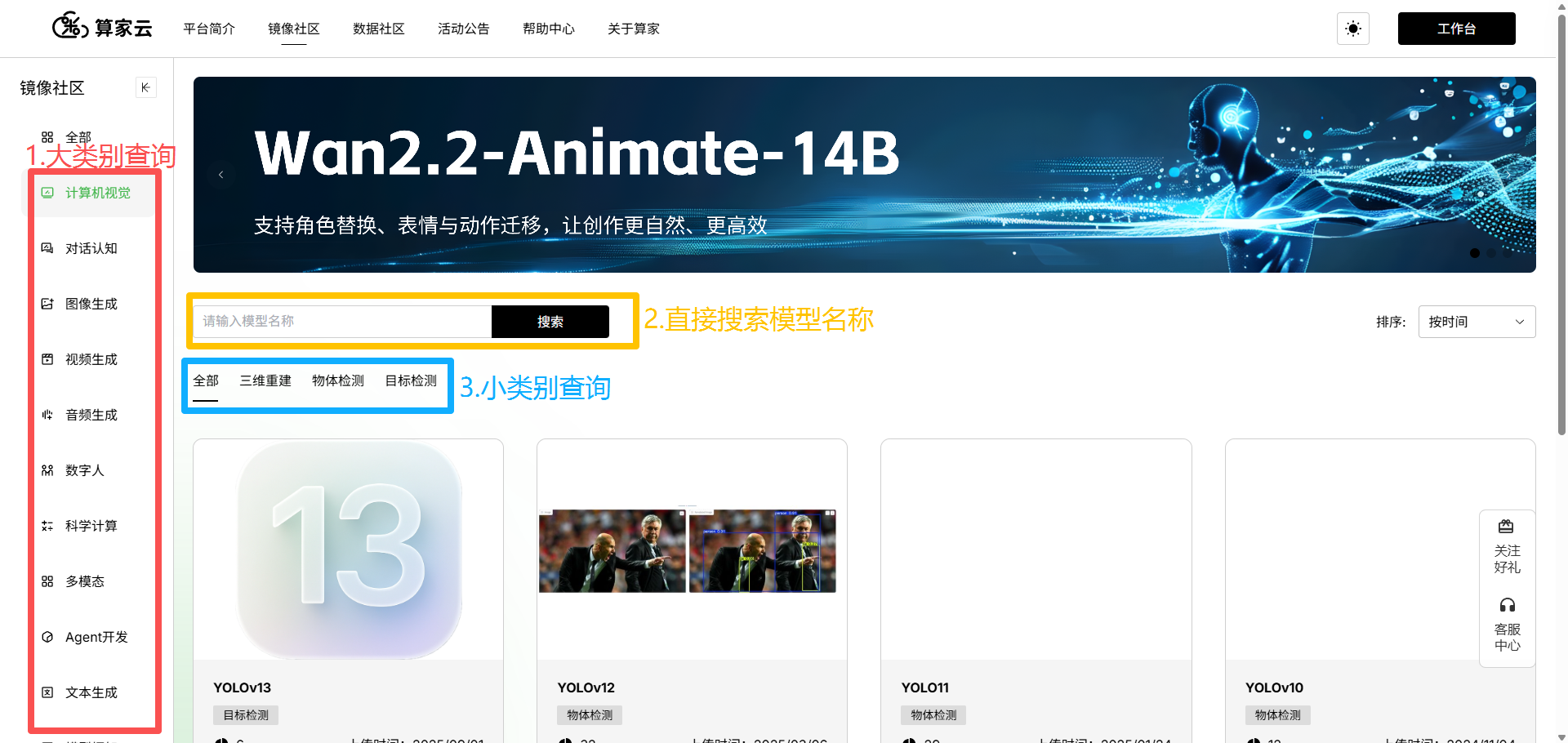Open the YOLOv12 detection example thumbnail

click(688, 551)
